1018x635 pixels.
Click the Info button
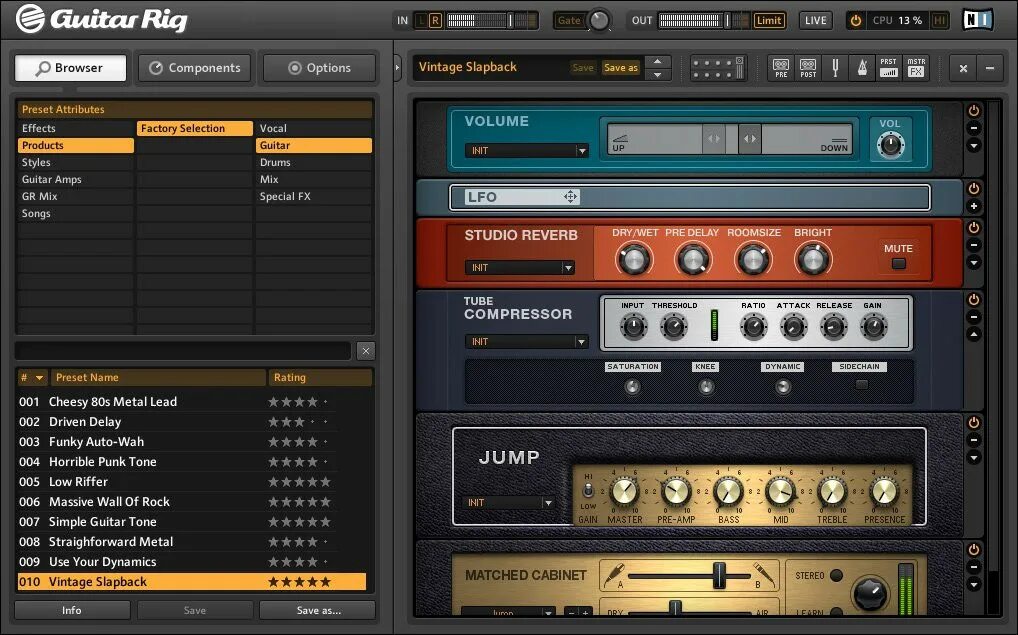72,610
